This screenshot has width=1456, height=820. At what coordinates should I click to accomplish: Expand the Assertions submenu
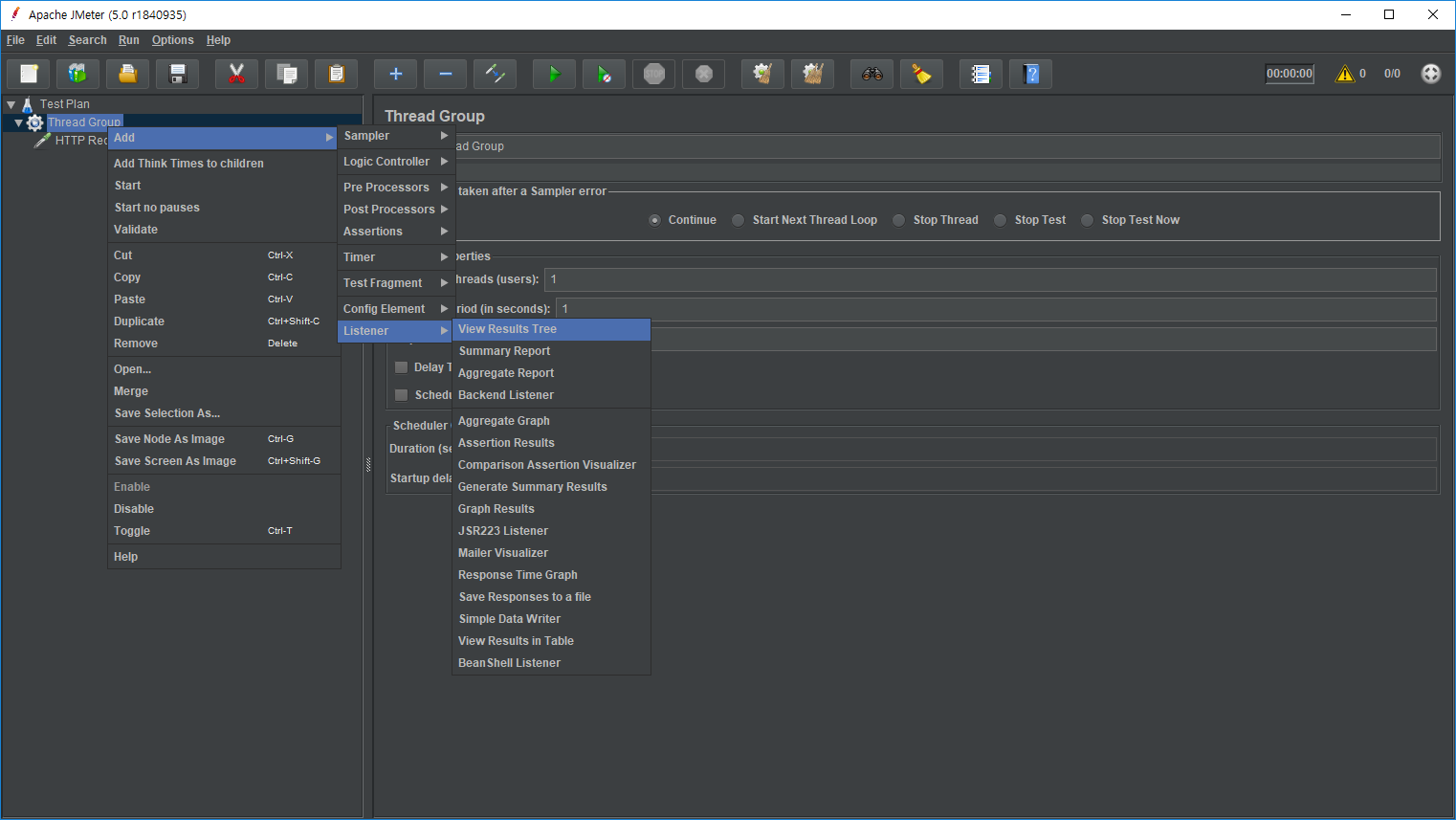(x=396, y=232)
